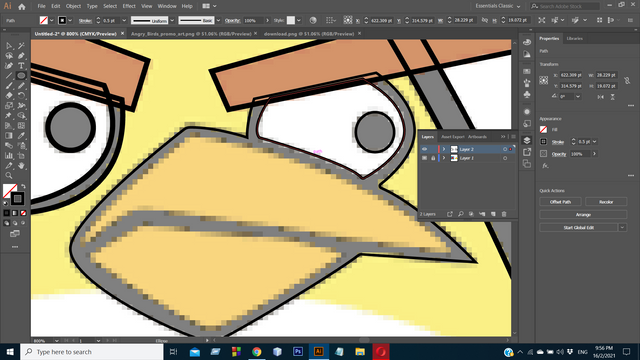This screenshot has height=360, width=640.
Task: Flip vertically icon in Transform section
Action: (x=613, y=97)
